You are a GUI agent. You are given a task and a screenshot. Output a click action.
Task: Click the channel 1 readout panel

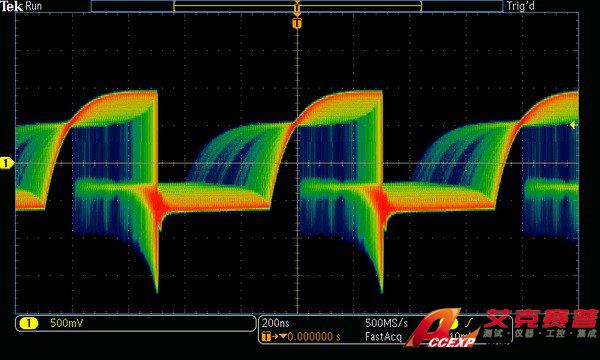pos(135,324)
